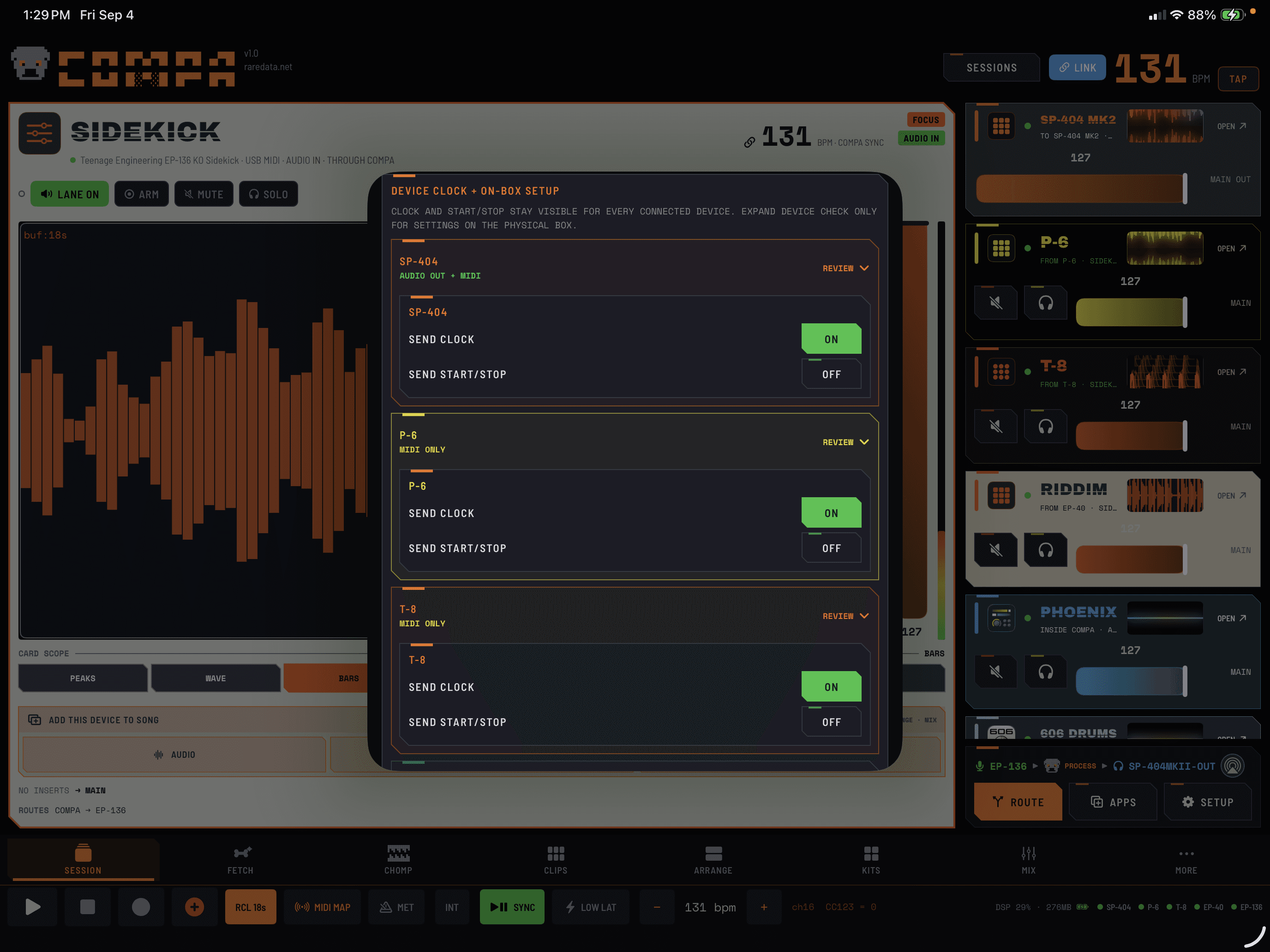
Task: Open the T-8 device card
Action: [x=1231, y=372]
